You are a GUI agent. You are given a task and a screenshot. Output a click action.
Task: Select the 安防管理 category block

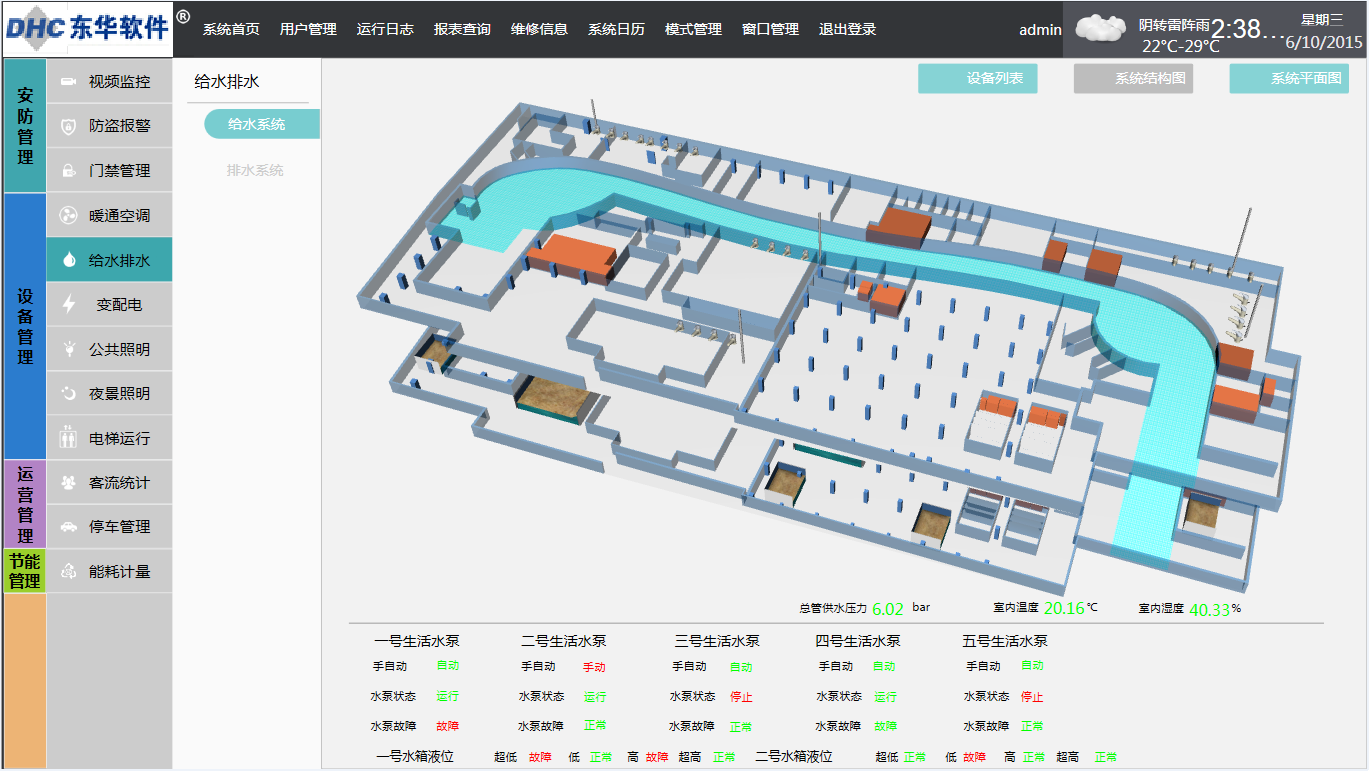[25, 126]
